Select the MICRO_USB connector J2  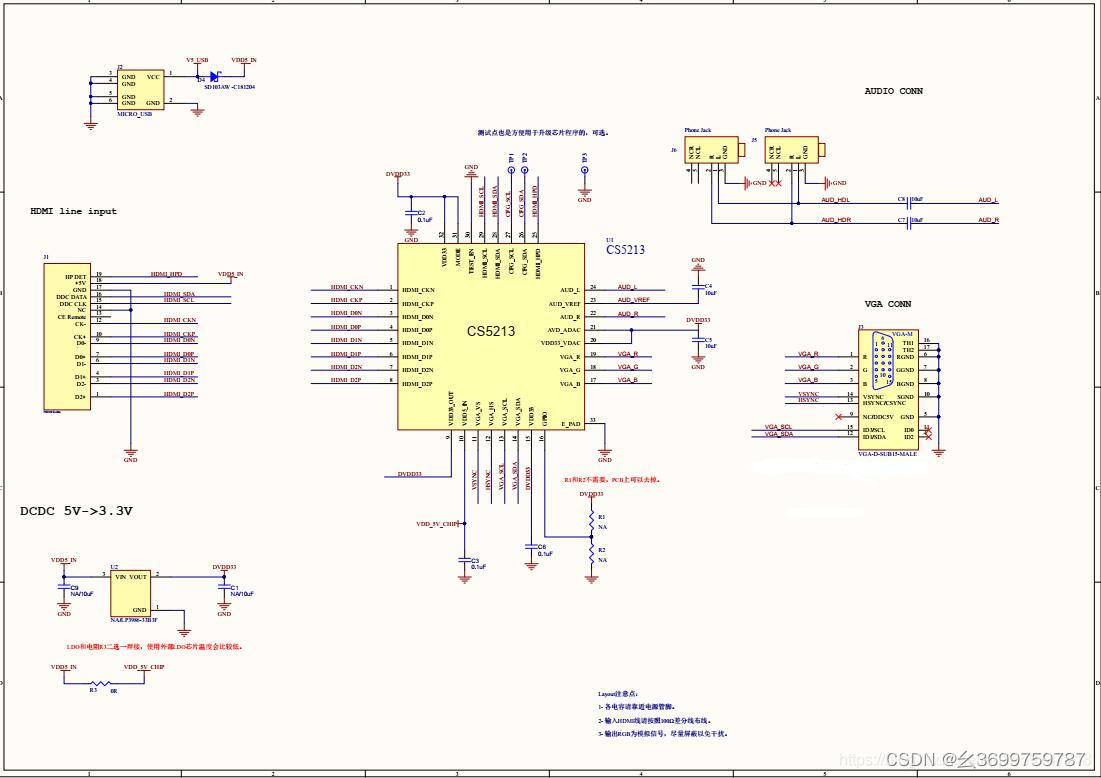tap(141, 89)
